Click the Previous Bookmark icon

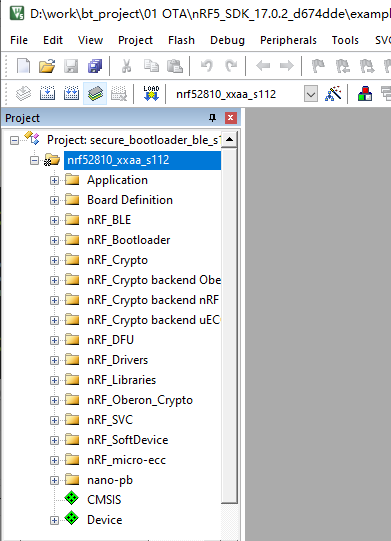tap(342, 66)
